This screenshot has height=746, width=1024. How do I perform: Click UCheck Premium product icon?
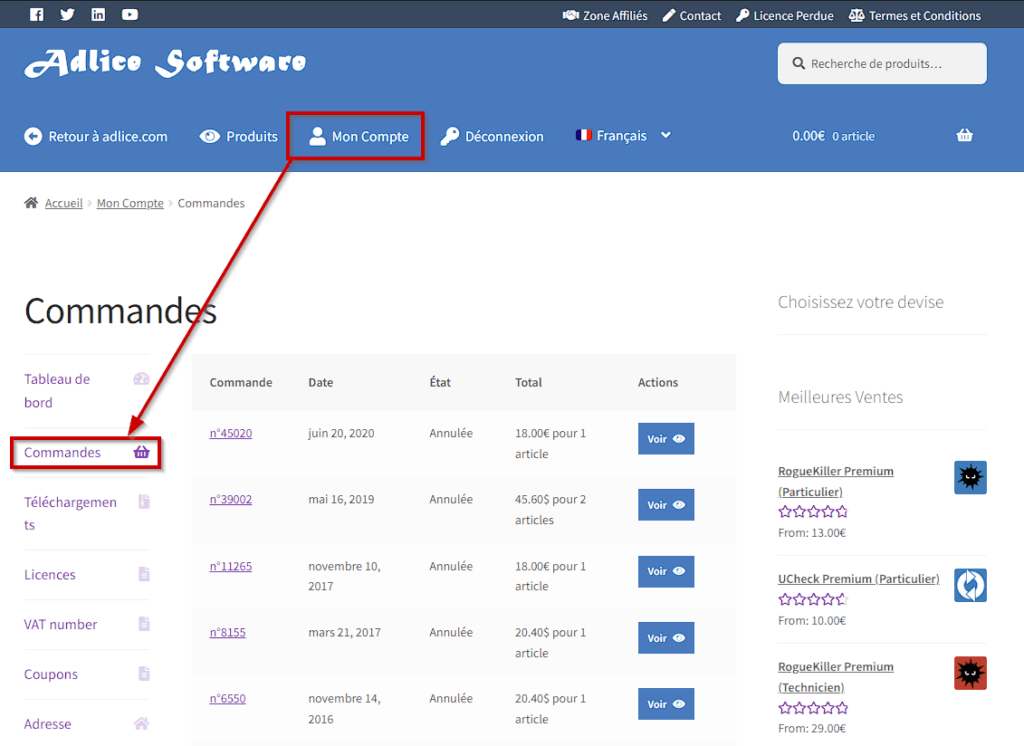click(970, 585)
